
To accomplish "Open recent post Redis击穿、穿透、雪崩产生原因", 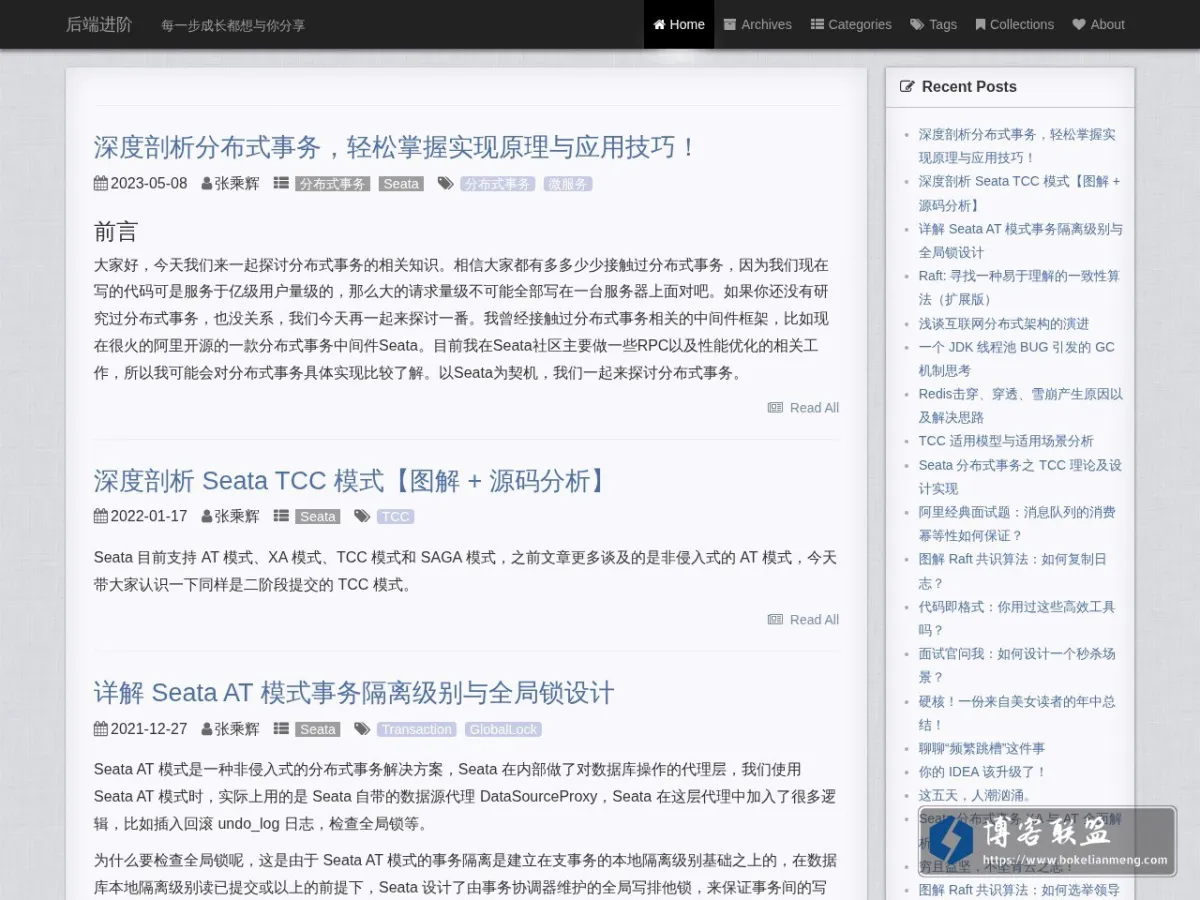I will point(1021,406).
